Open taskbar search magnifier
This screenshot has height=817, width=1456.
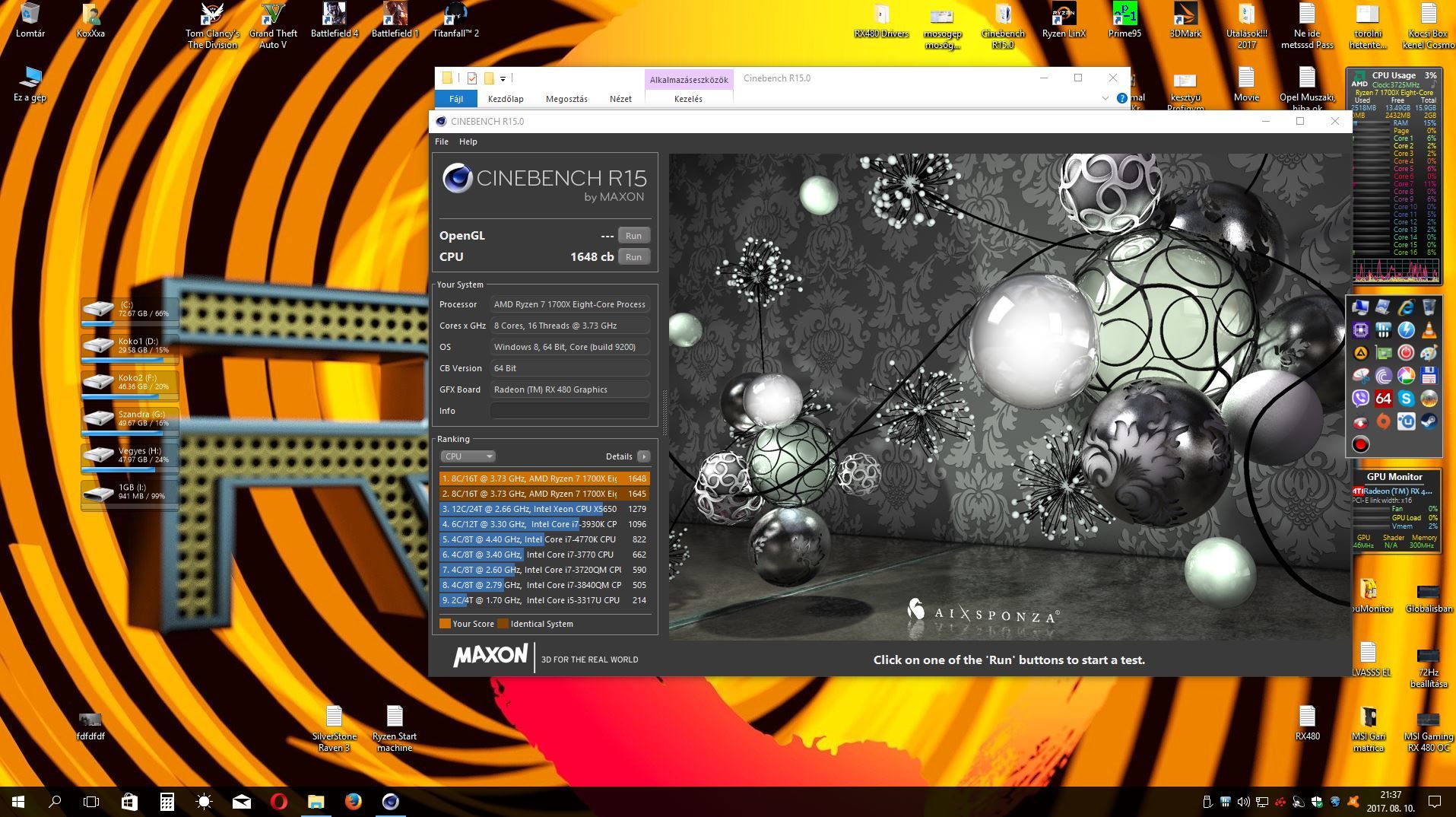[55, 801]
